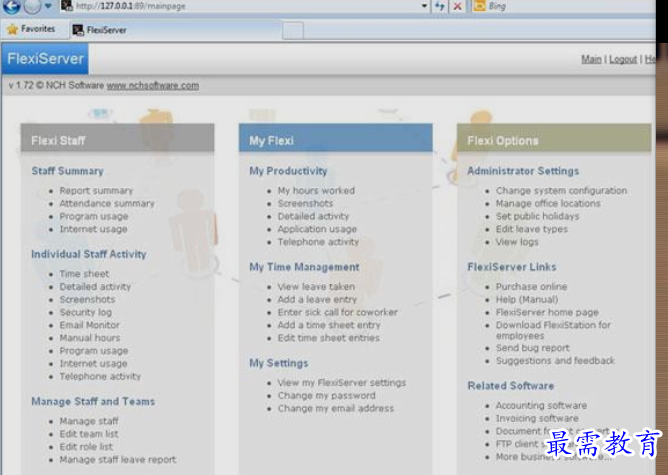Viewport: 668px width, 475px height.
Task: Open Screenshots under My Productivity
Action: point(305,203)
